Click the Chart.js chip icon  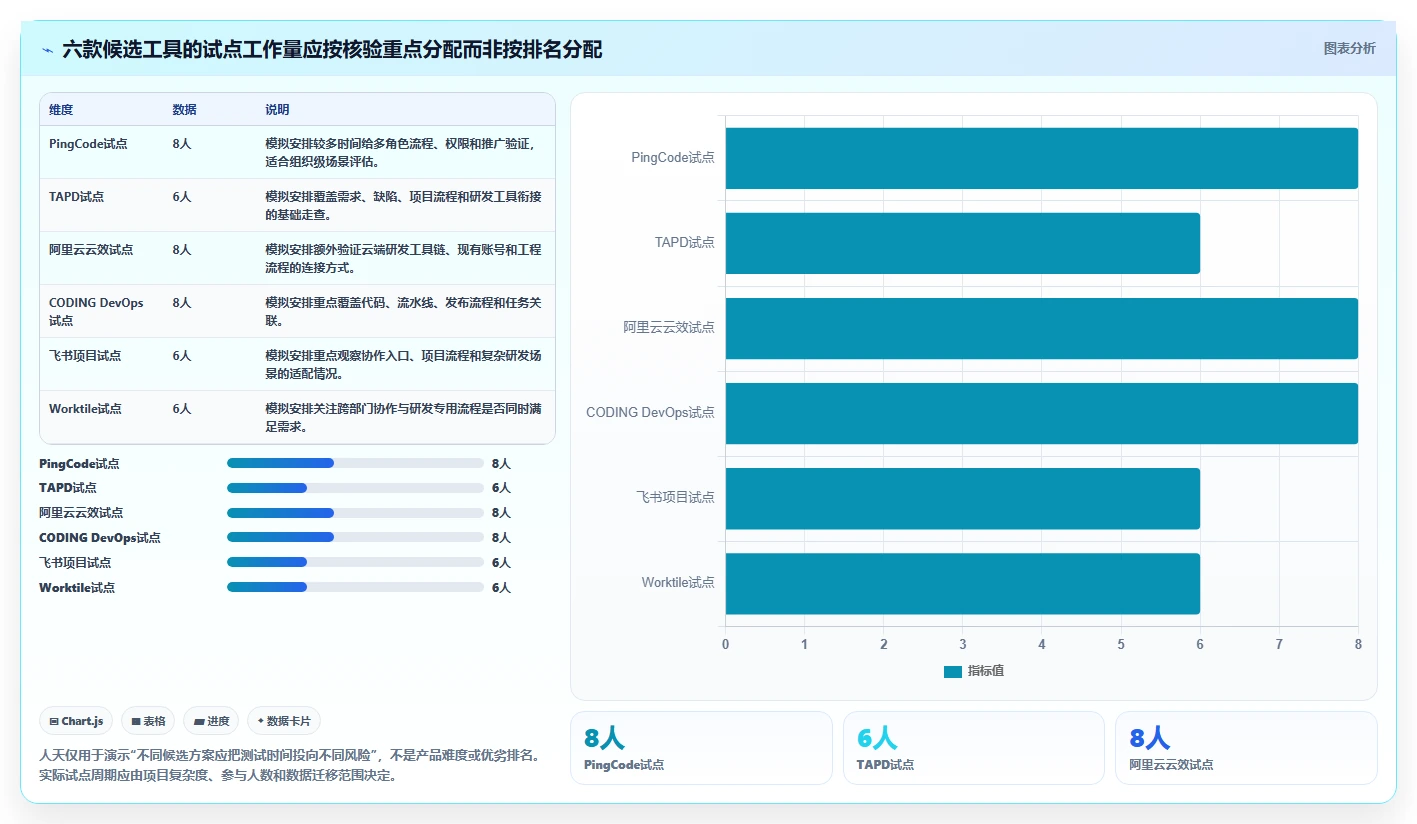point(53,721)
